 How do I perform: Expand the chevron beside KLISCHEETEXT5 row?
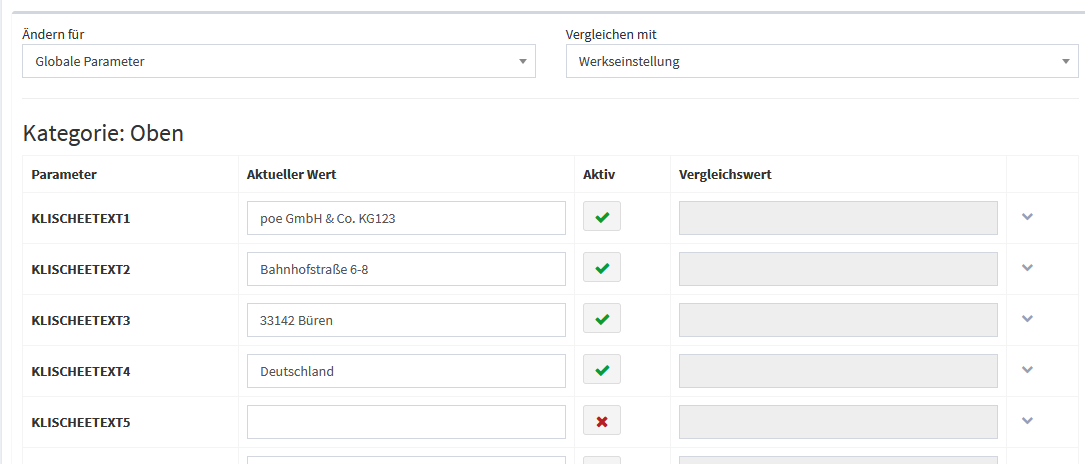point(1027,420)
